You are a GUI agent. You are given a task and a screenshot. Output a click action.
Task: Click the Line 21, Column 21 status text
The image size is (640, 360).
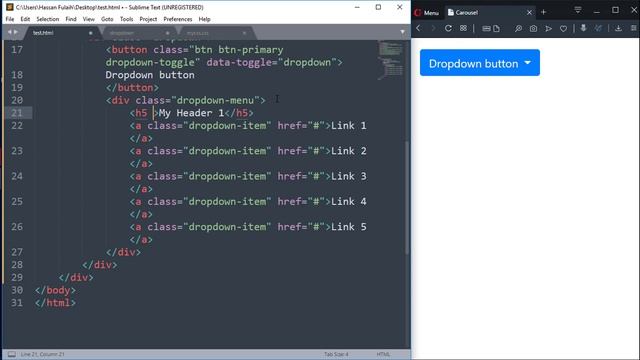pos(42,354)
